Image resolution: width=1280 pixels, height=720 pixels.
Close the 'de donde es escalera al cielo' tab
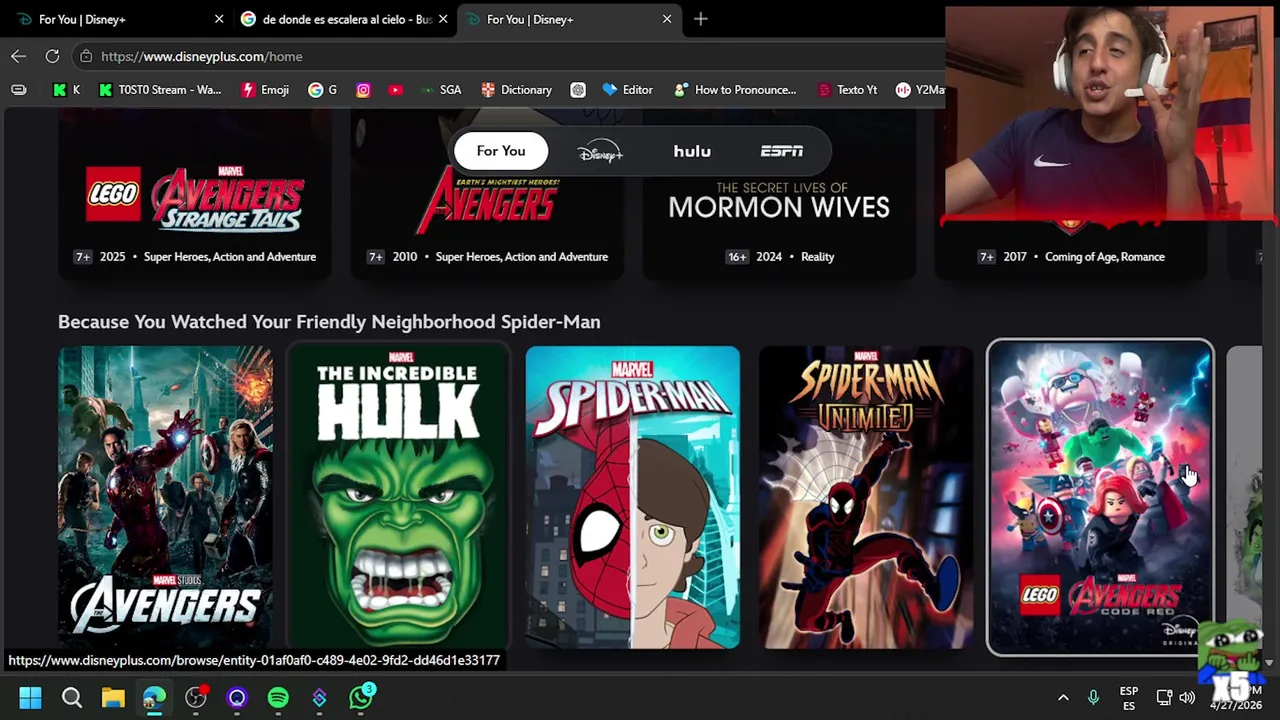[x=443, y=19]
